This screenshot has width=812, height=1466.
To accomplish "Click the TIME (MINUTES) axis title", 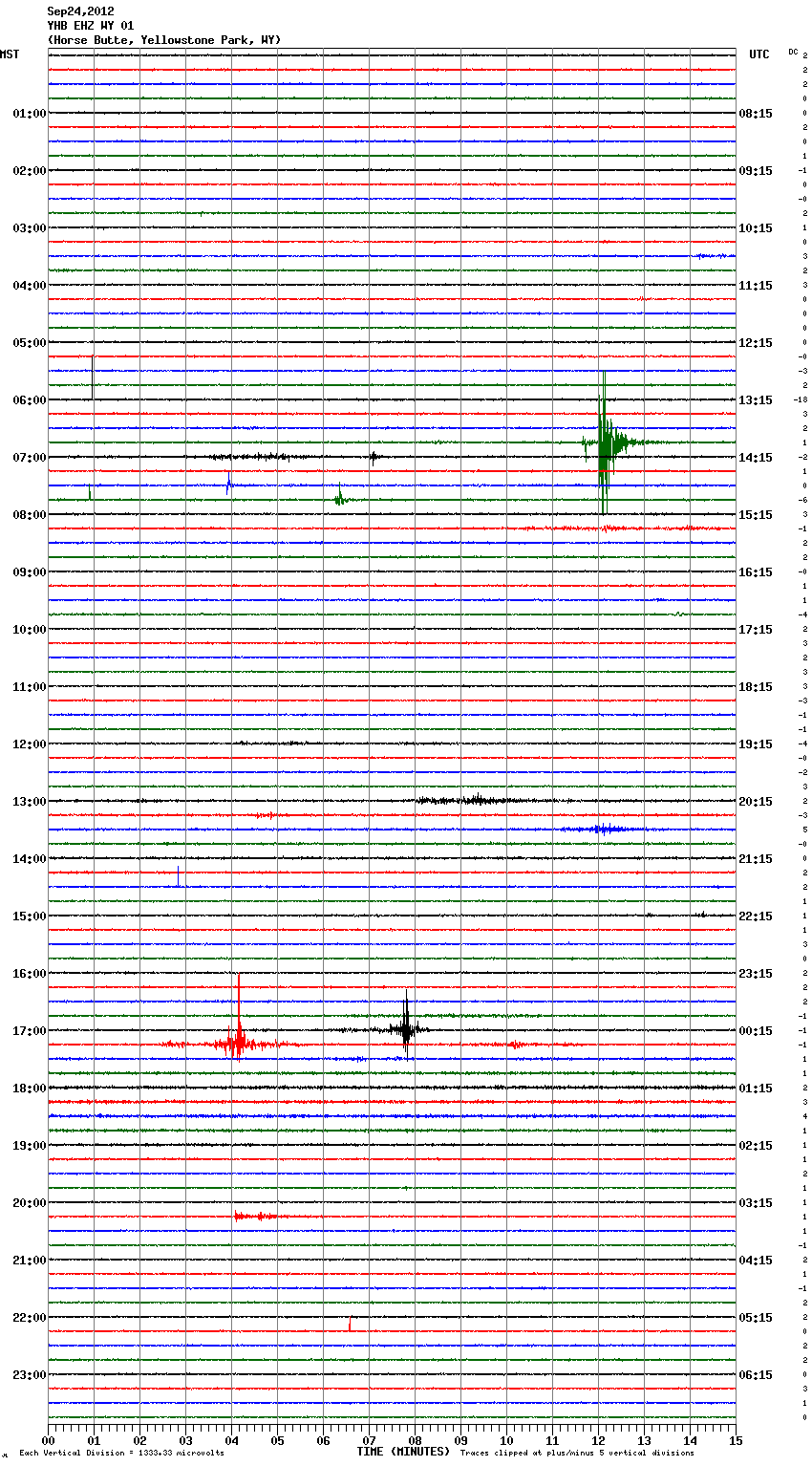I will click(402, 1452).
